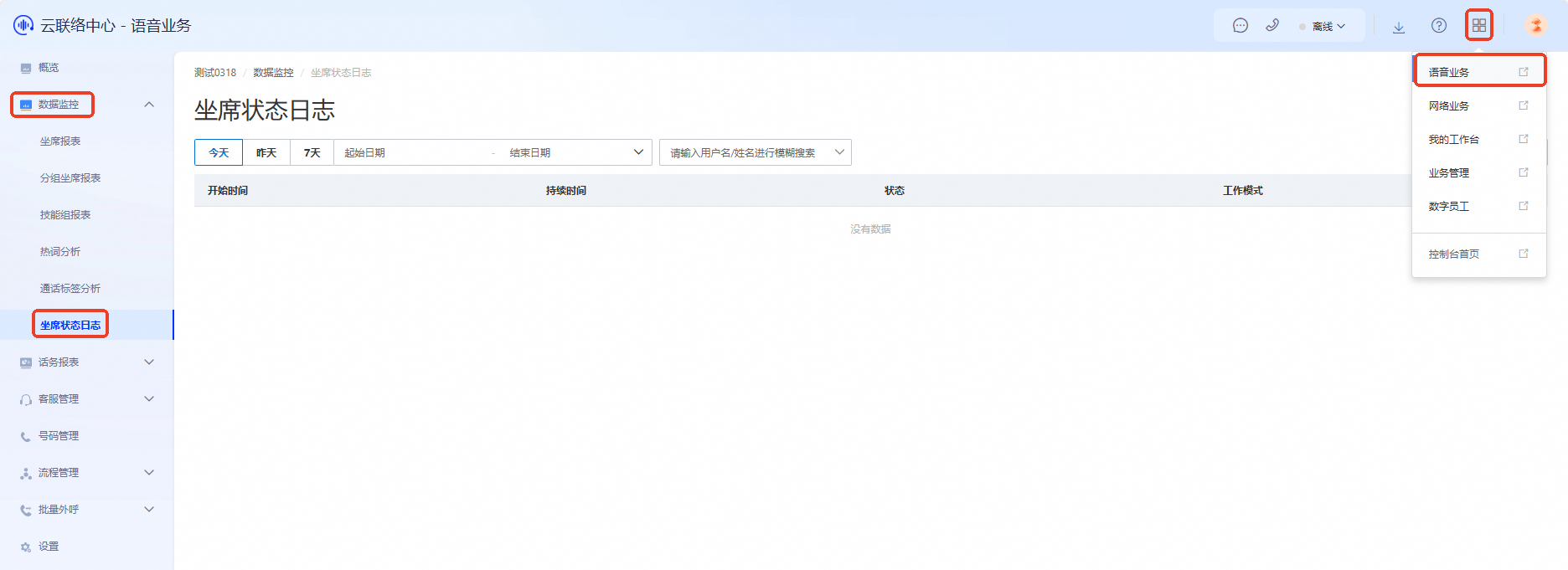Image resolution: width=1568 pixels, height=570 pixels.
Task: Click the 持续时间 column header
Action: coord(566,191)
